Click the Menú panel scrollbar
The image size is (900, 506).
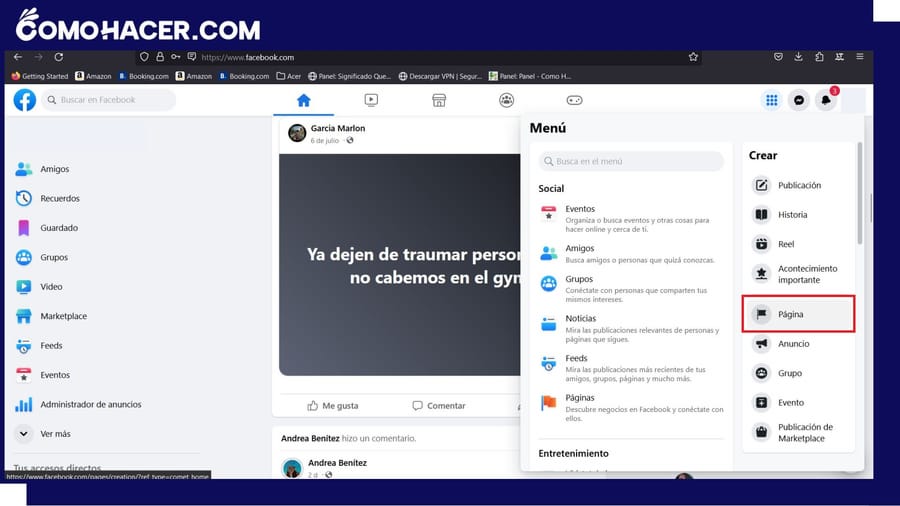pyautogui.click(x=859, y=193)
